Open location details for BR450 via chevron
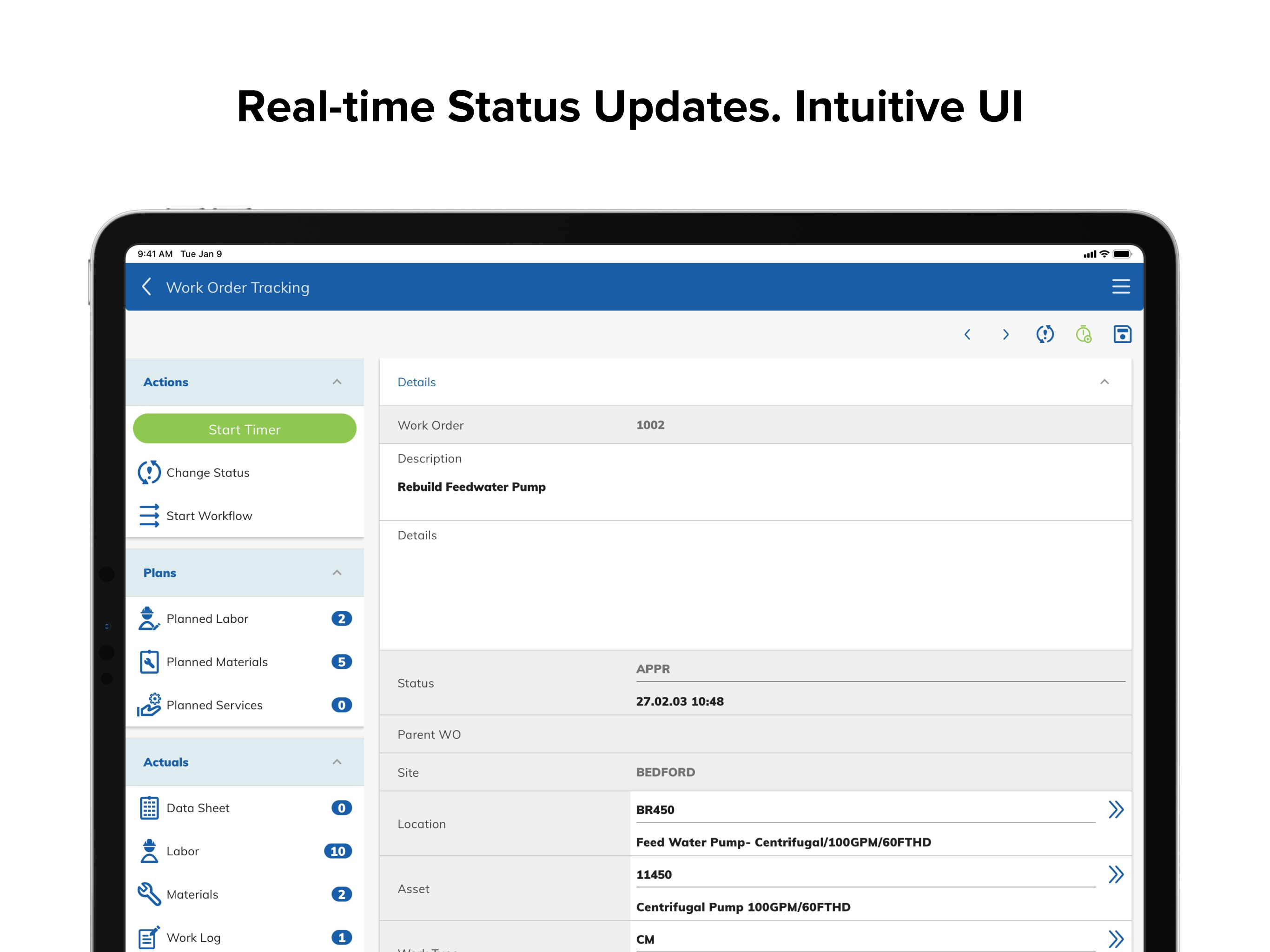This screenshot has height=952, width=1270. point(1117,809)
